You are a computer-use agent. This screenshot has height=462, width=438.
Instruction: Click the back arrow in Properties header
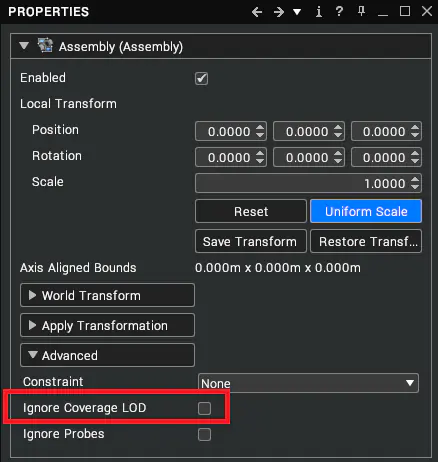click(257, 12)
